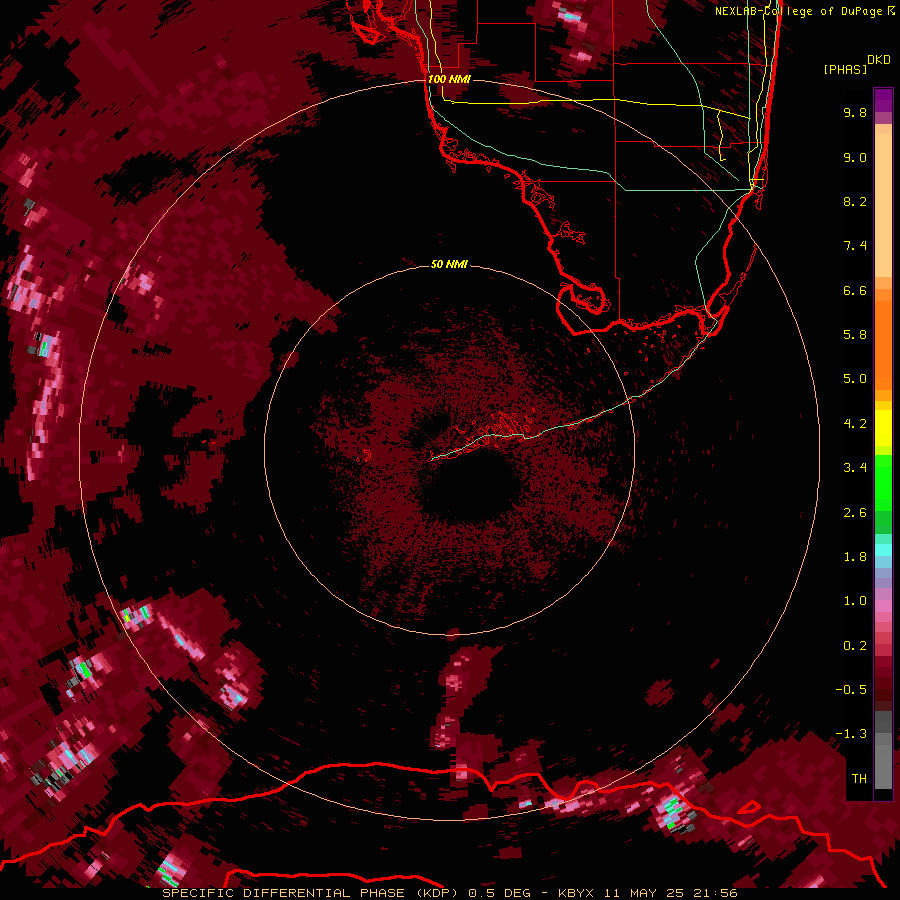The height and width of the screenshot is (900, 900).
Task: Click the 100 NMI range ring label
Action: point(449,79)
